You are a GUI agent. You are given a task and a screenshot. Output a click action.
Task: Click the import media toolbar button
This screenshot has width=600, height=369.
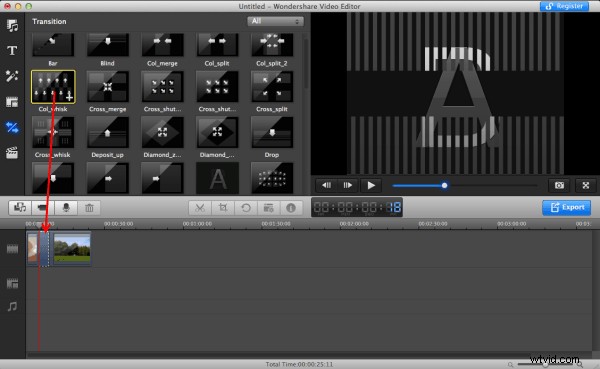(20, 208)
